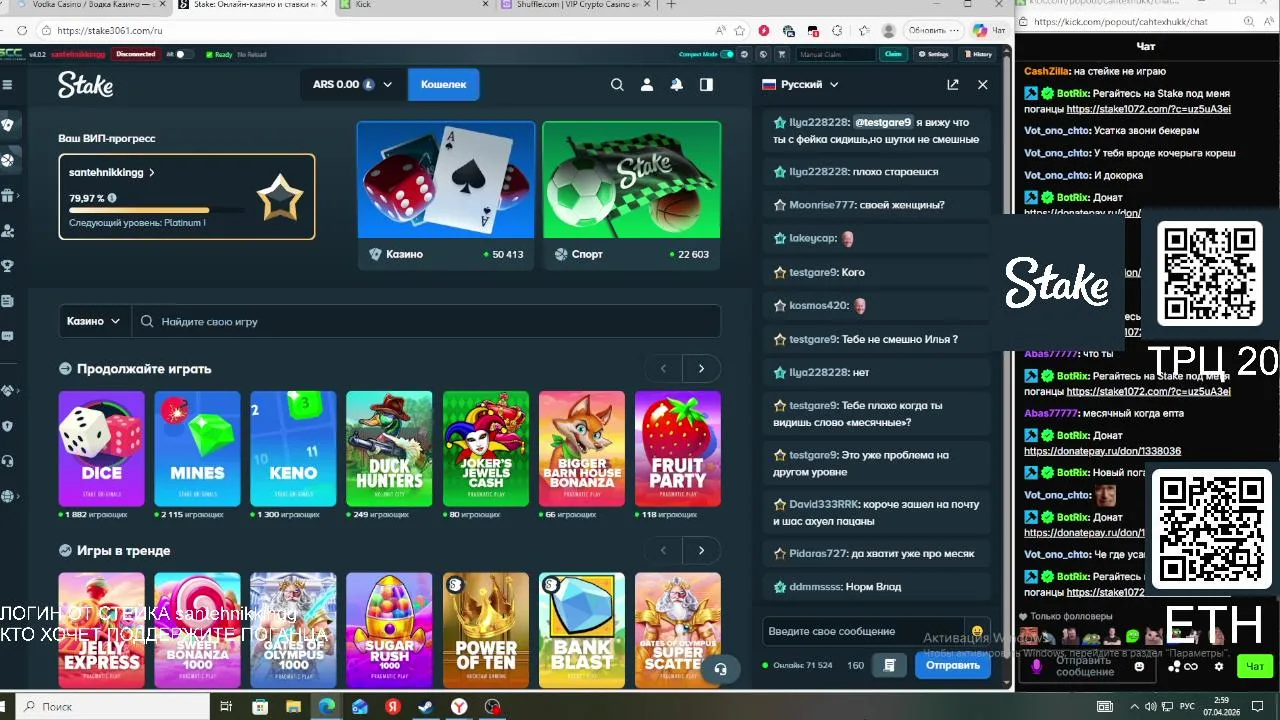Click the gift promotions icon in sidebar
Screen dimensions: 1280x720
pyautogui.click(x=8, y=196)
